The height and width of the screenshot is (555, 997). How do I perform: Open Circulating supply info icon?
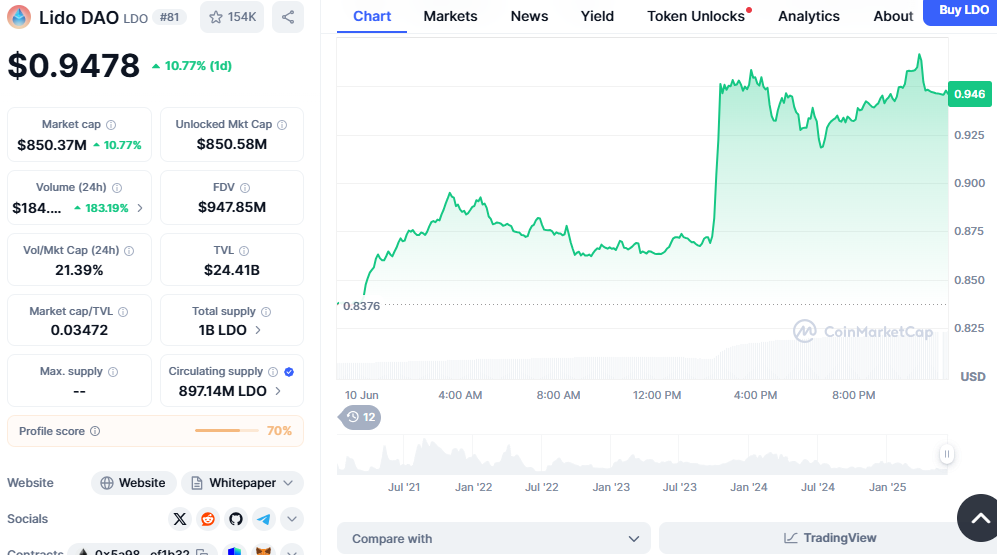[x=273, y=371]
